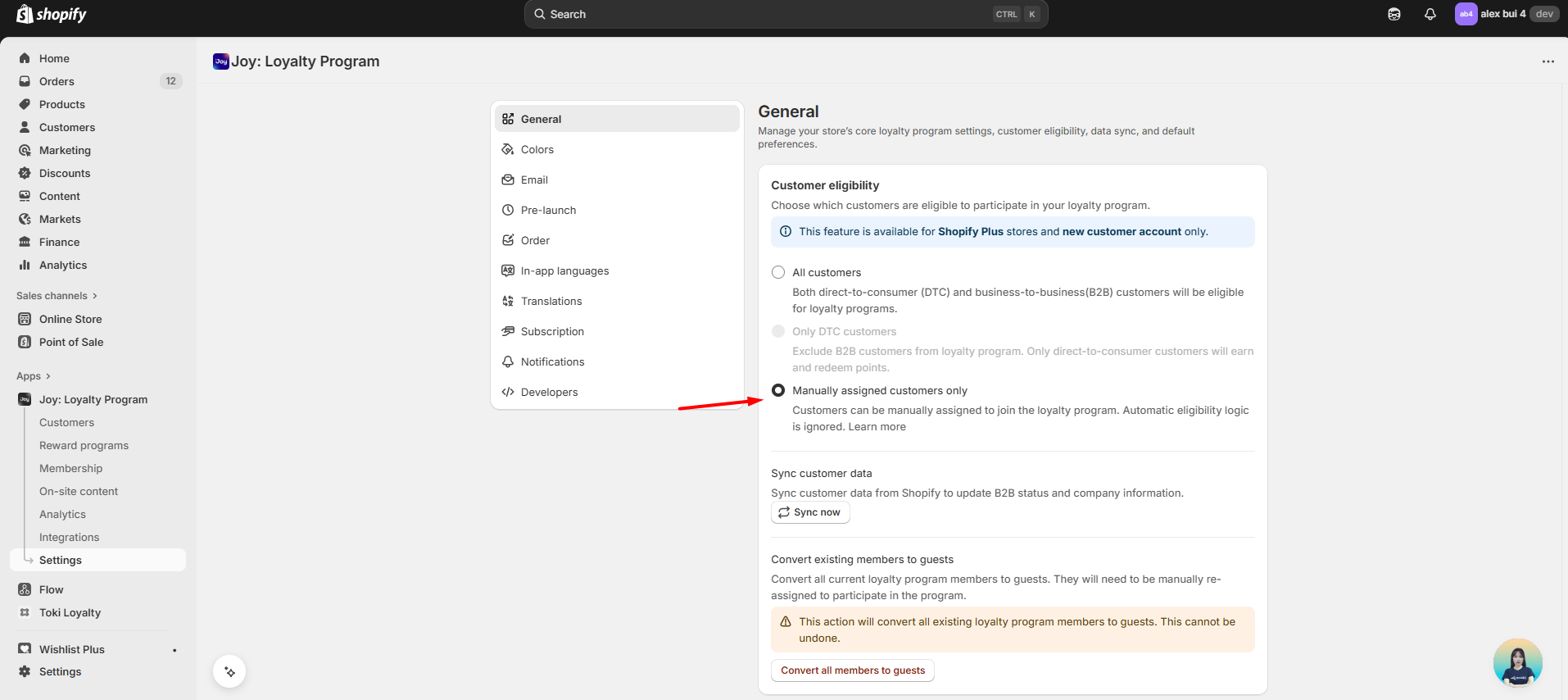Click the Only DTC customers radio
This screenshot has height=700, width=1568.
778,331
